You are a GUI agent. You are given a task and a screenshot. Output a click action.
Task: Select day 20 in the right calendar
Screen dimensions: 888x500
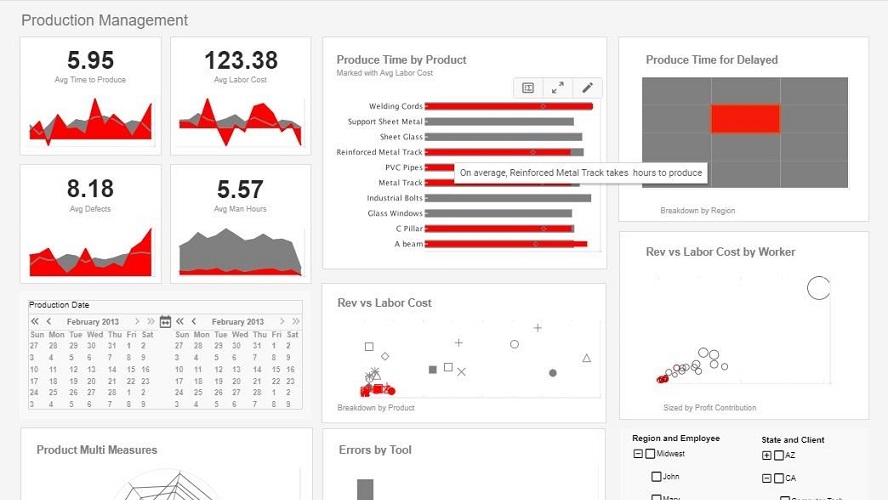click(x=237, y=381)
